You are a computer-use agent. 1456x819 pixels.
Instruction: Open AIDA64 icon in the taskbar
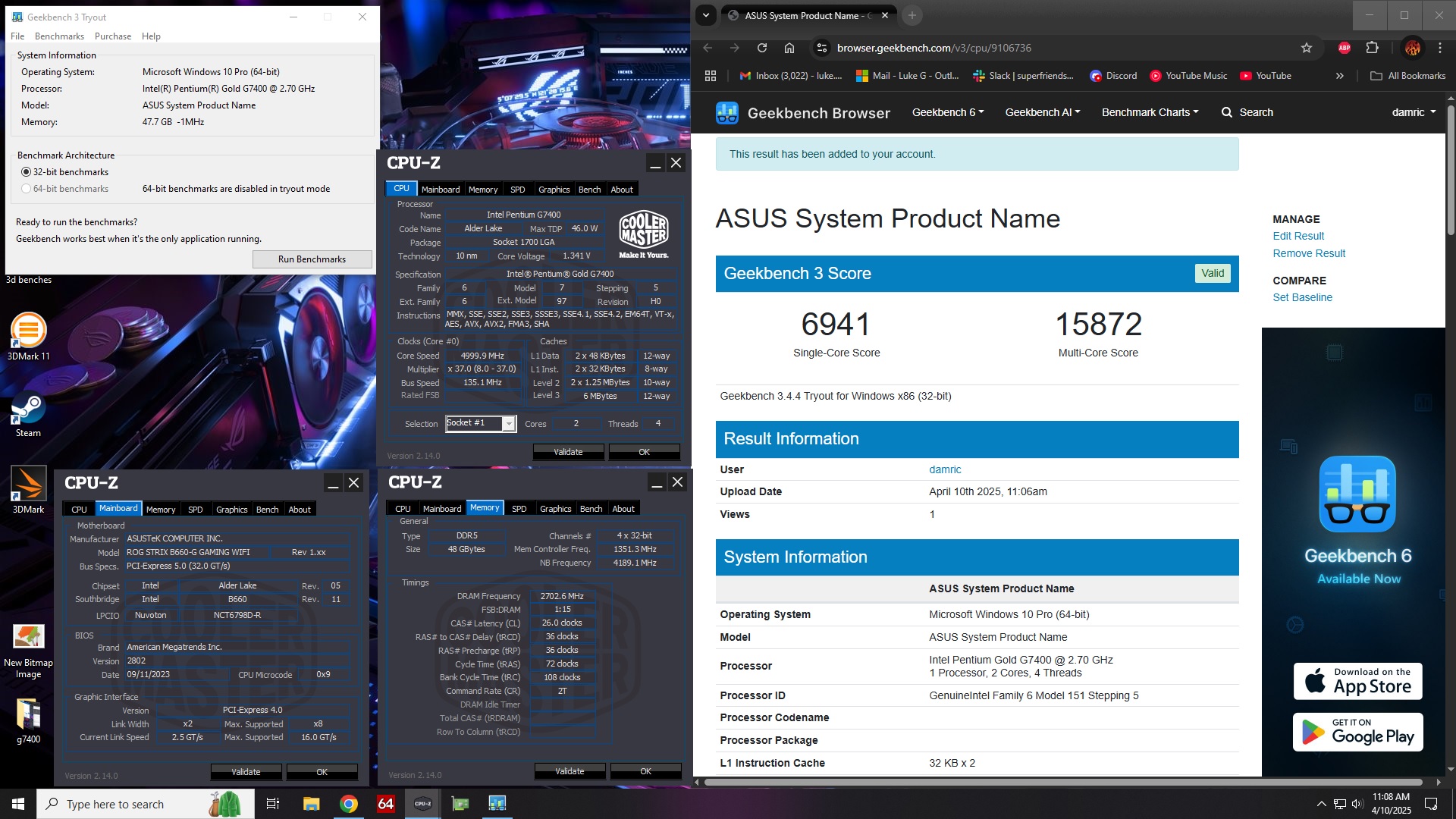[386, 804]
